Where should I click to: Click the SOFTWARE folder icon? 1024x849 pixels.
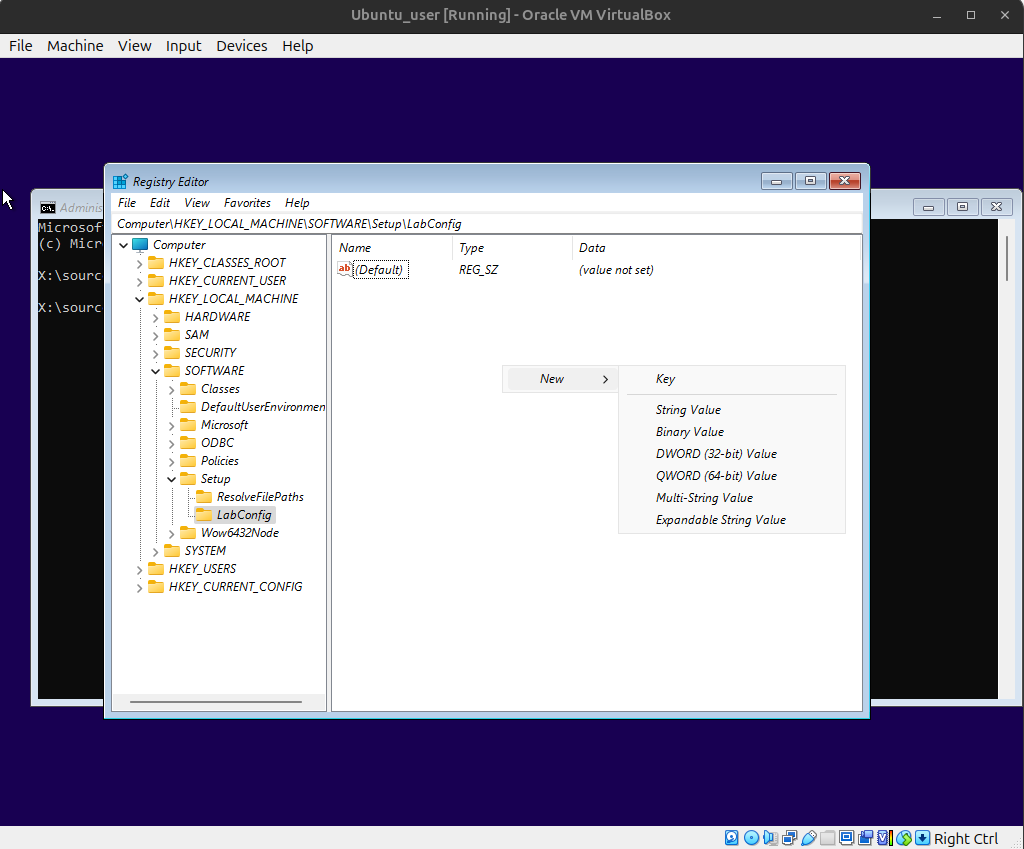pos(172,371)
